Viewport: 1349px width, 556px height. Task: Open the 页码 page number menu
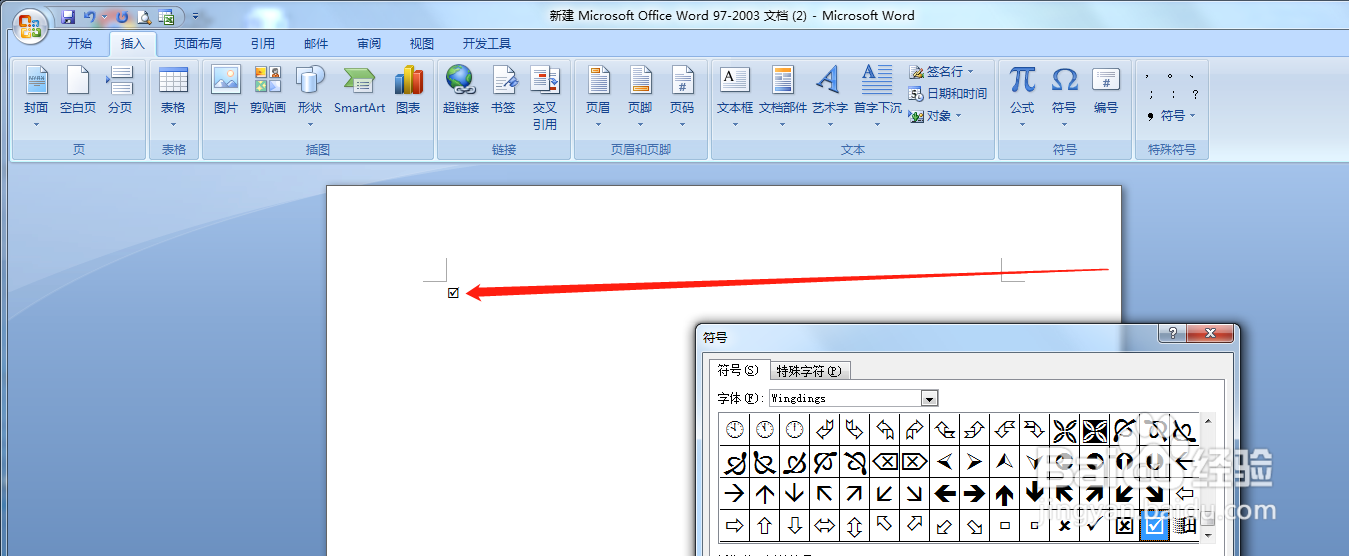[x=682, y=96]
